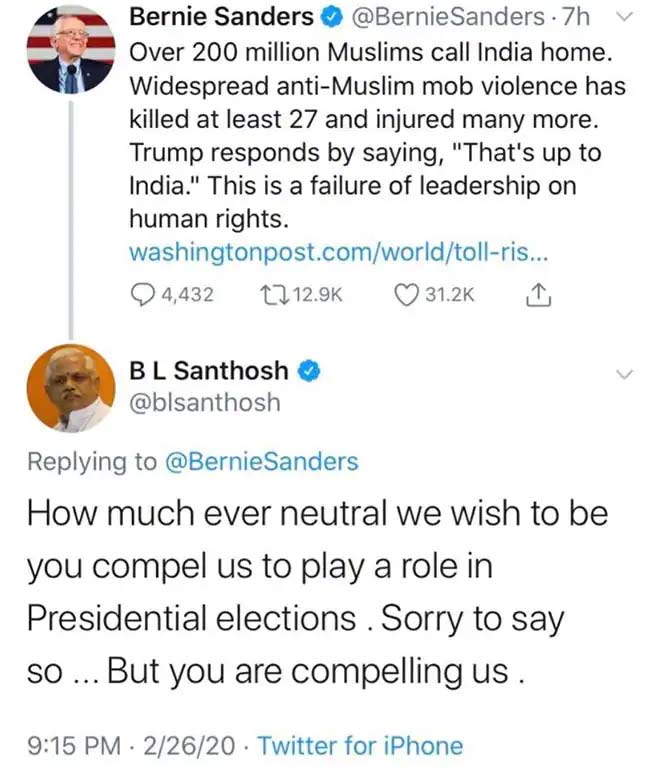
Task: Click Bernie Sanders' verified badge
Action: coord(326,18)
